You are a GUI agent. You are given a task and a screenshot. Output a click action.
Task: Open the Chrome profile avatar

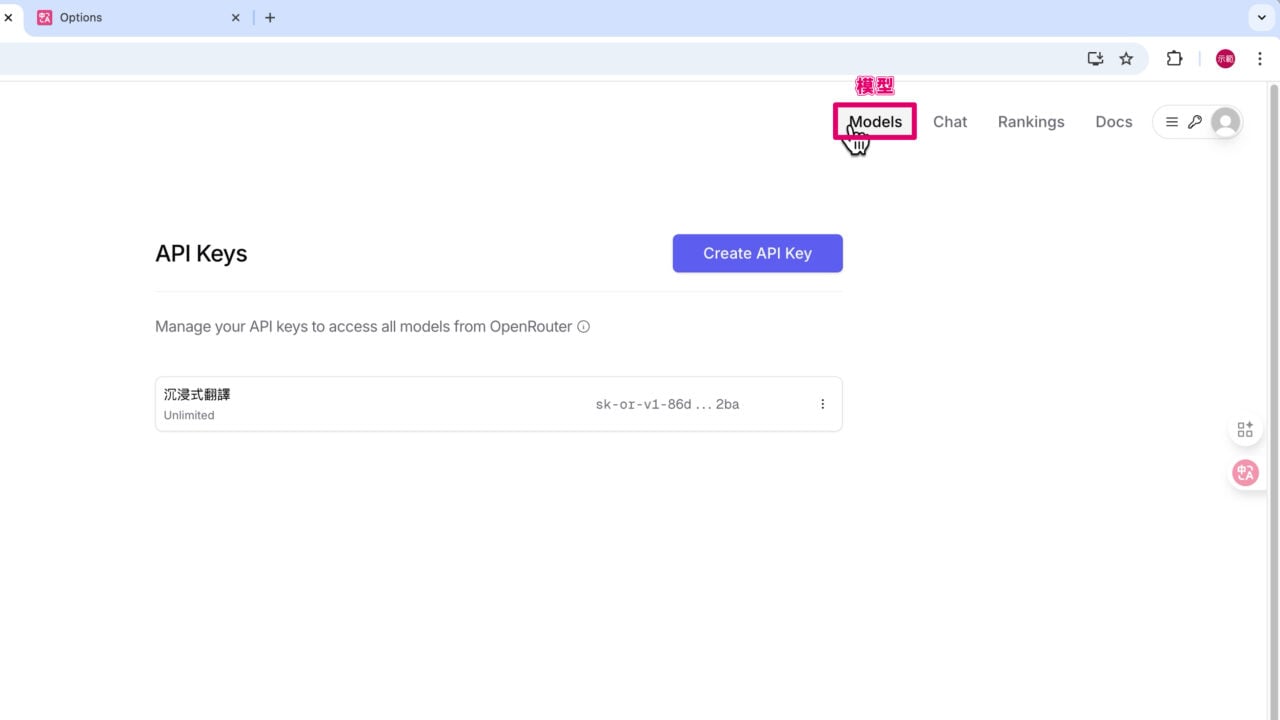coord(1225,59)
